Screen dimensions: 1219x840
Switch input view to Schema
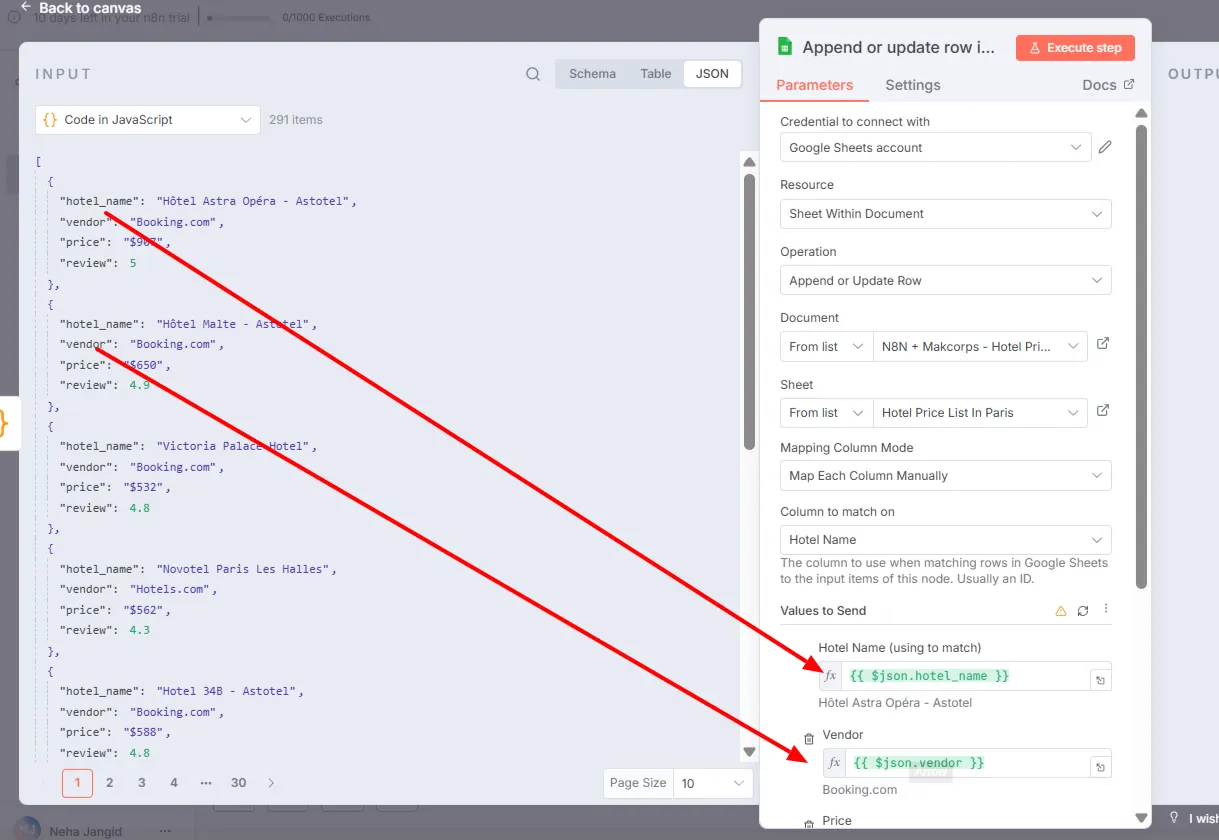pyautogui.click(x=592, y=74)
